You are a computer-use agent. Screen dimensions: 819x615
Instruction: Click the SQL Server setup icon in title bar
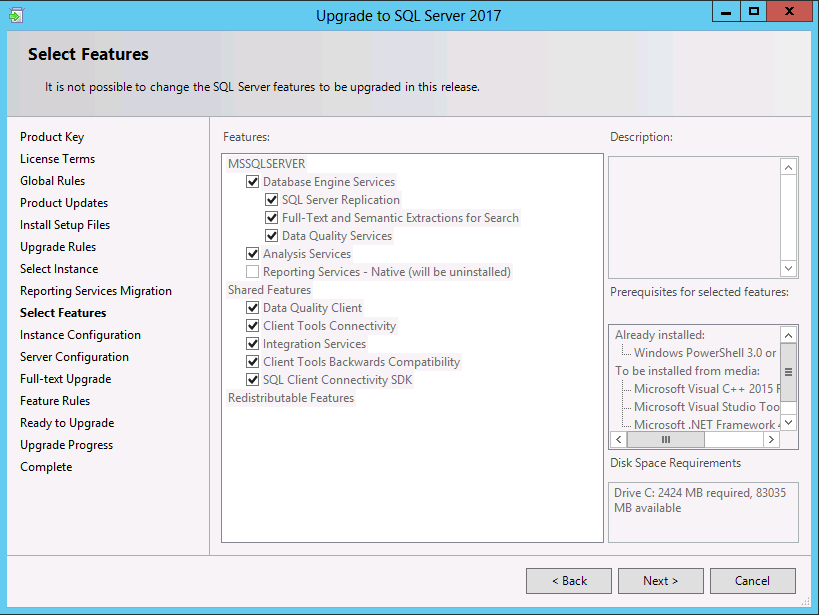(16, 15)
